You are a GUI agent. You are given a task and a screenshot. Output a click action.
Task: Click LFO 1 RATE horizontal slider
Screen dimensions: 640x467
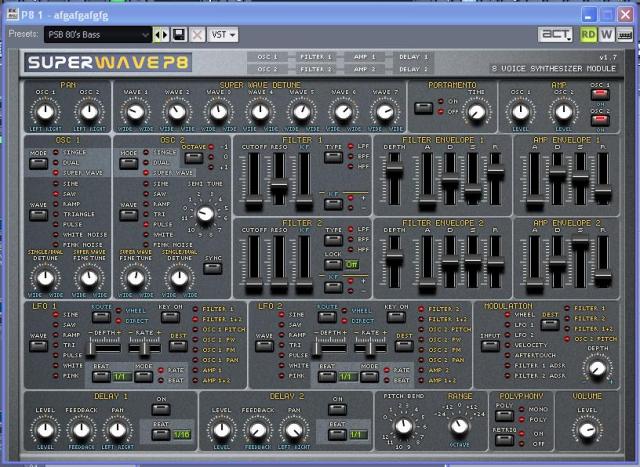pyautogui.click(x=144, y=348)
